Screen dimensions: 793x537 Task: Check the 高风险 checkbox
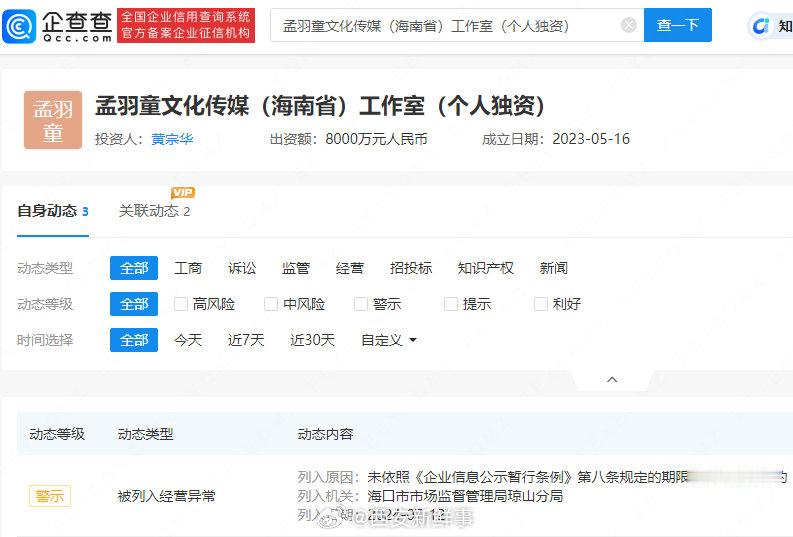pyautogui.click(x=181, y=304)
